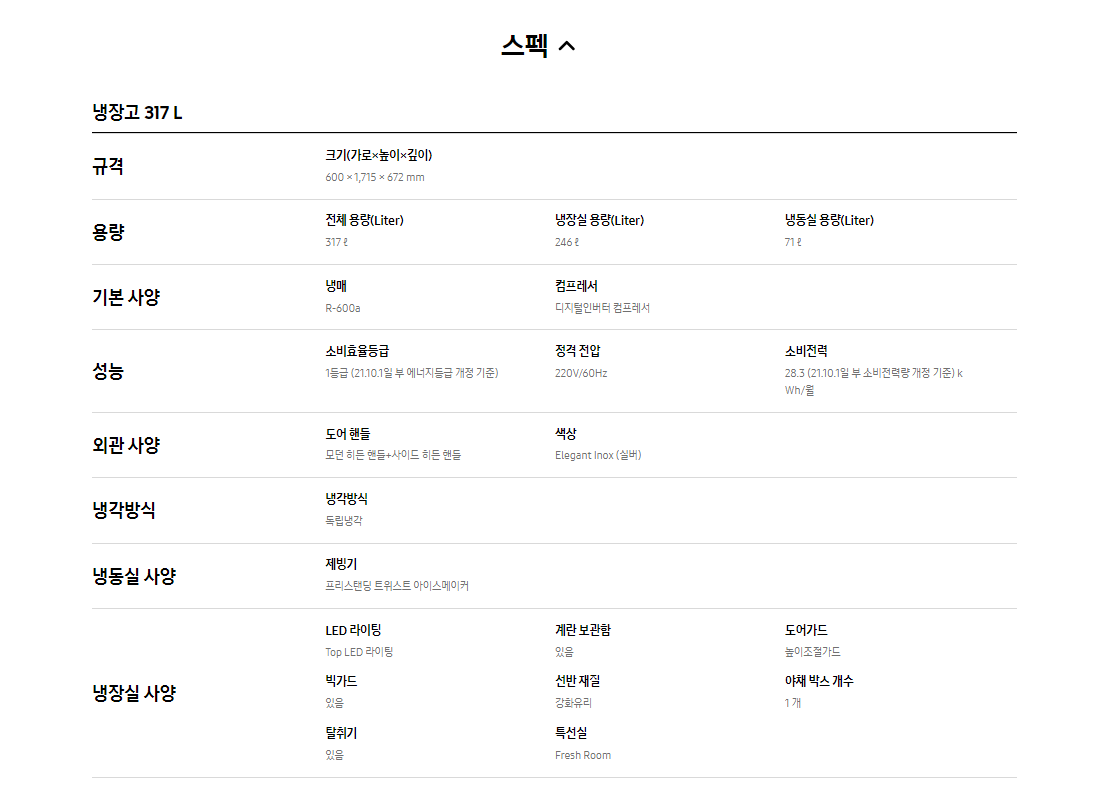Click the 냉동실 용량(Liter) label
Screen dimensions: 1112x785
coord(829,221)
